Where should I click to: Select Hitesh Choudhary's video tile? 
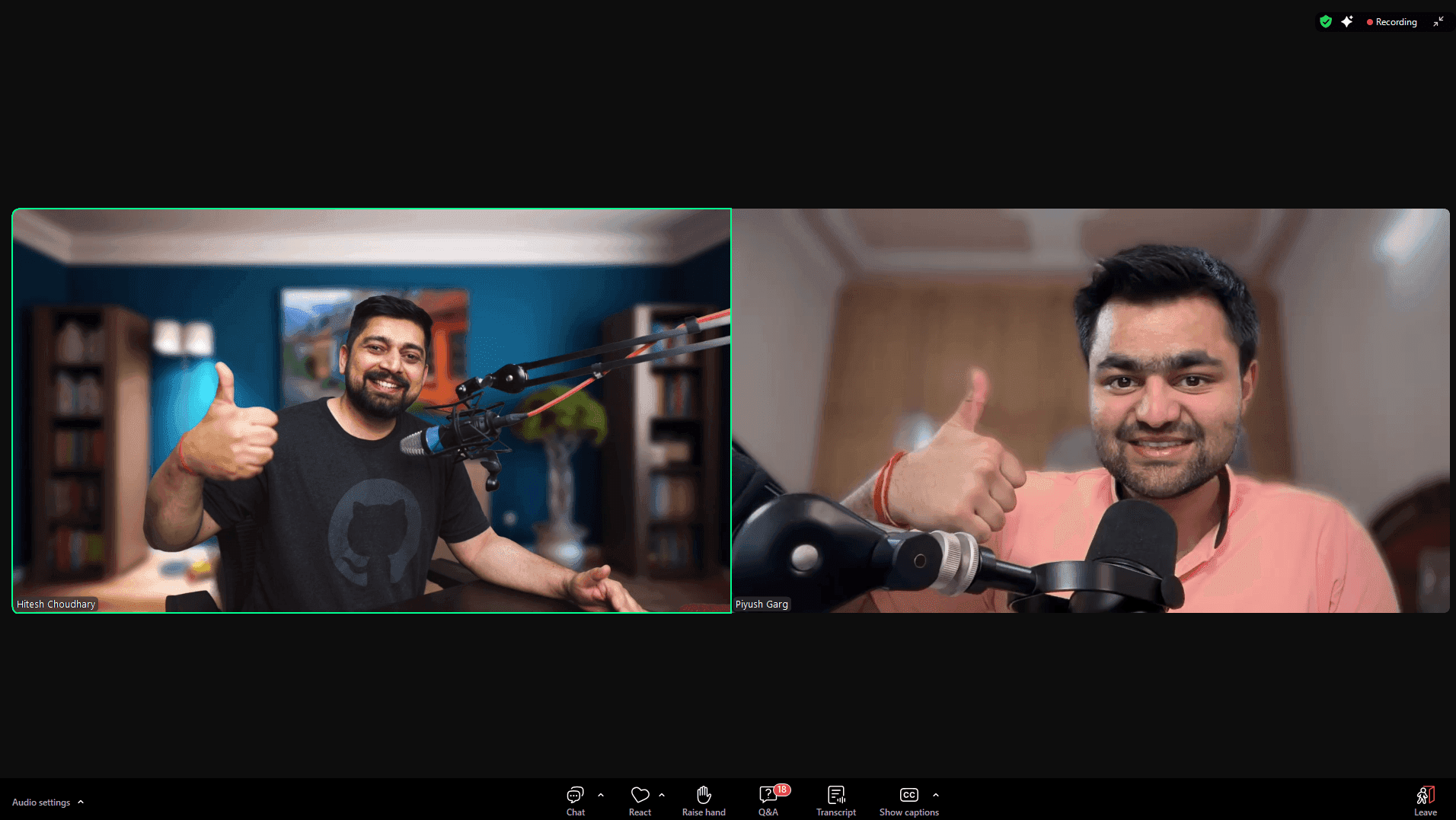pyautogui.click(x=372, y=410)
